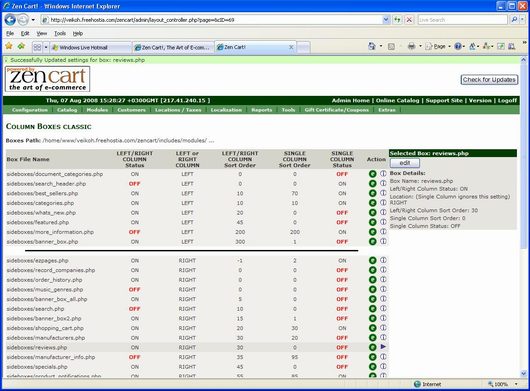Click the browser Back button
This screenshot has width=530, height=391.
click(x=10, y=20)
